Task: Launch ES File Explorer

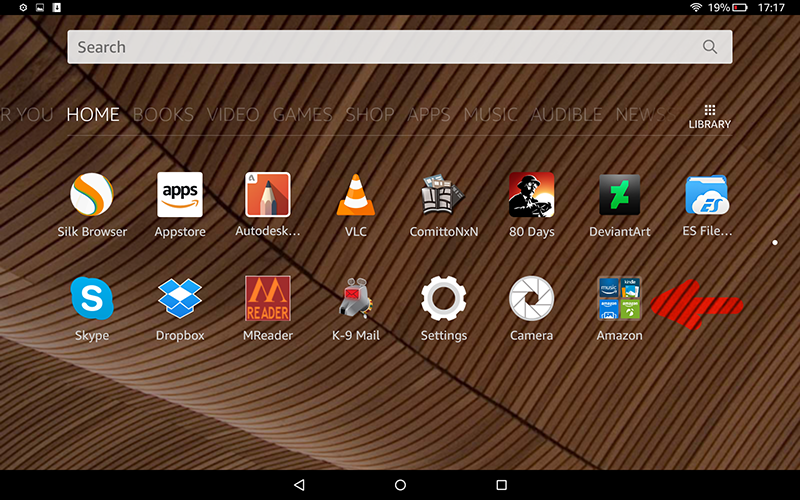Action: 707,195
